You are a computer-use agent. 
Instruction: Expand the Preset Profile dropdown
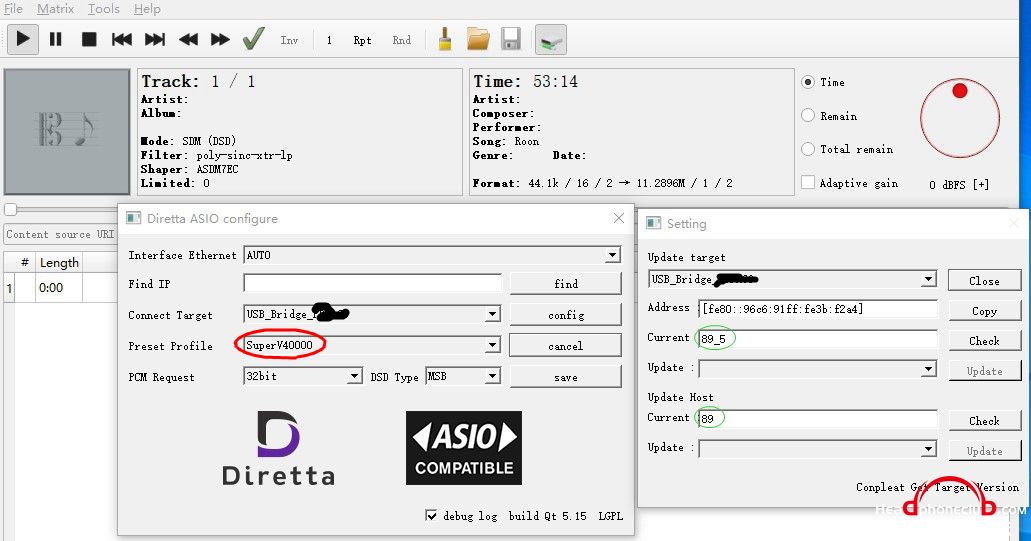[492, 345]
